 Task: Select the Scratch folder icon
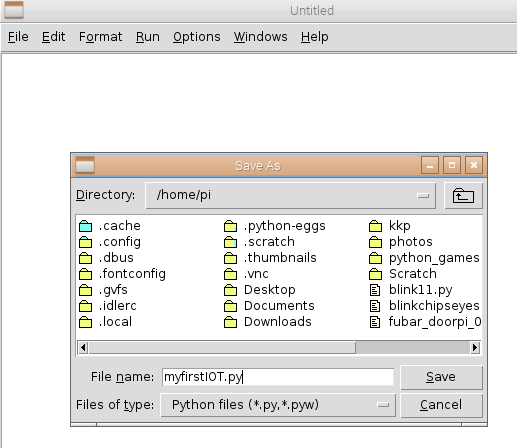click(375, 274)
